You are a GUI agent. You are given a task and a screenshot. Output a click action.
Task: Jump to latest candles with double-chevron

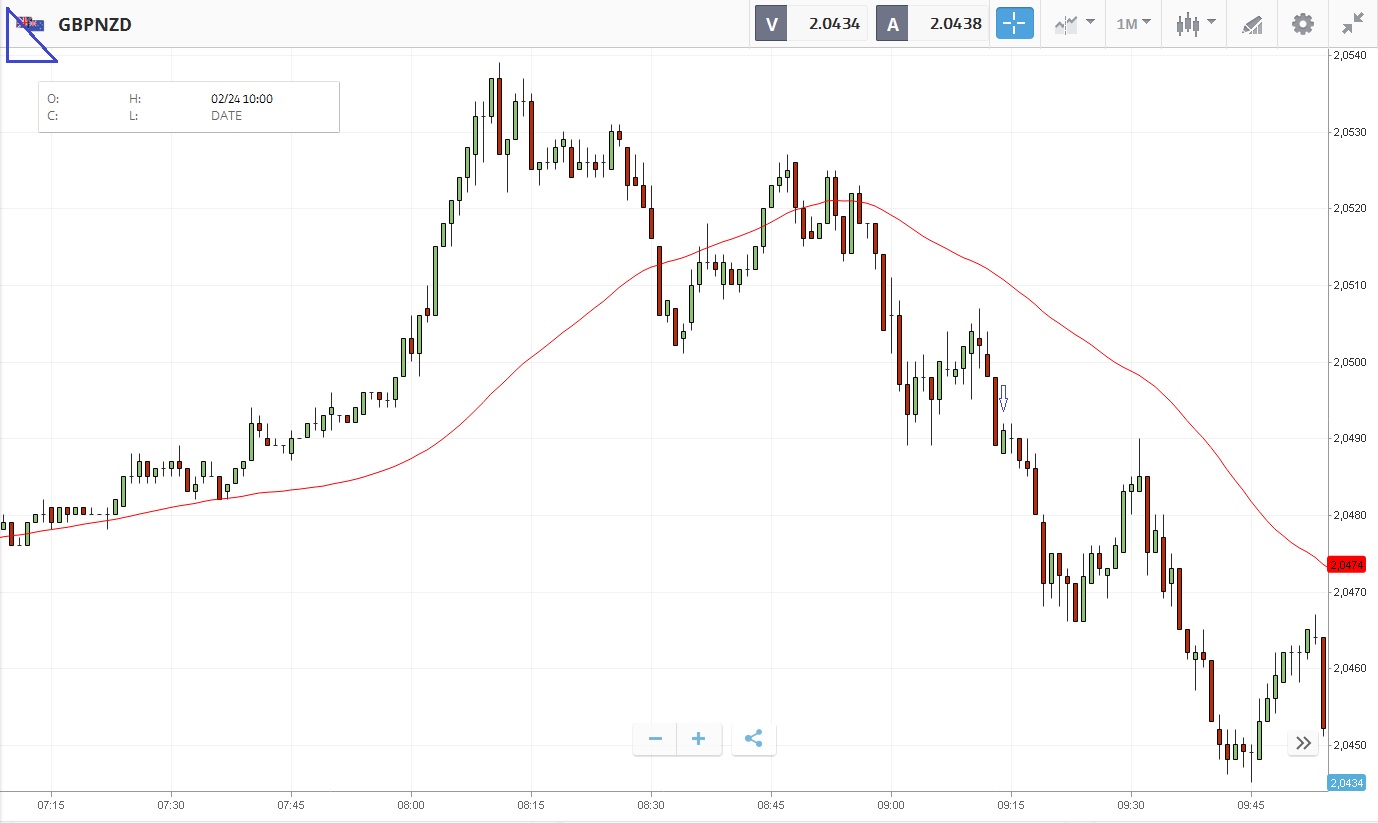tap(1303, 742)
